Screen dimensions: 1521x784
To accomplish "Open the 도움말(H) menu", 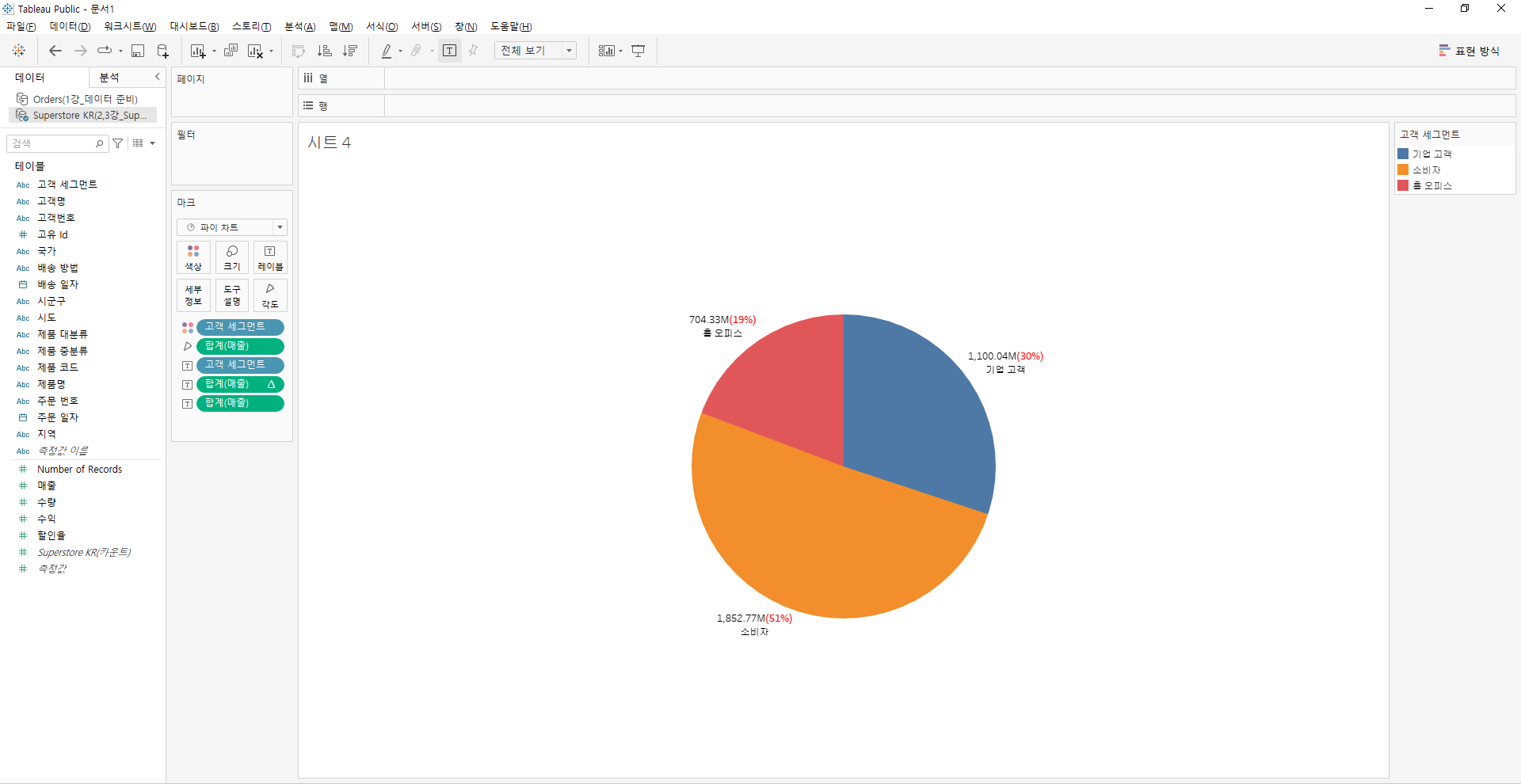I will (511, 27).
